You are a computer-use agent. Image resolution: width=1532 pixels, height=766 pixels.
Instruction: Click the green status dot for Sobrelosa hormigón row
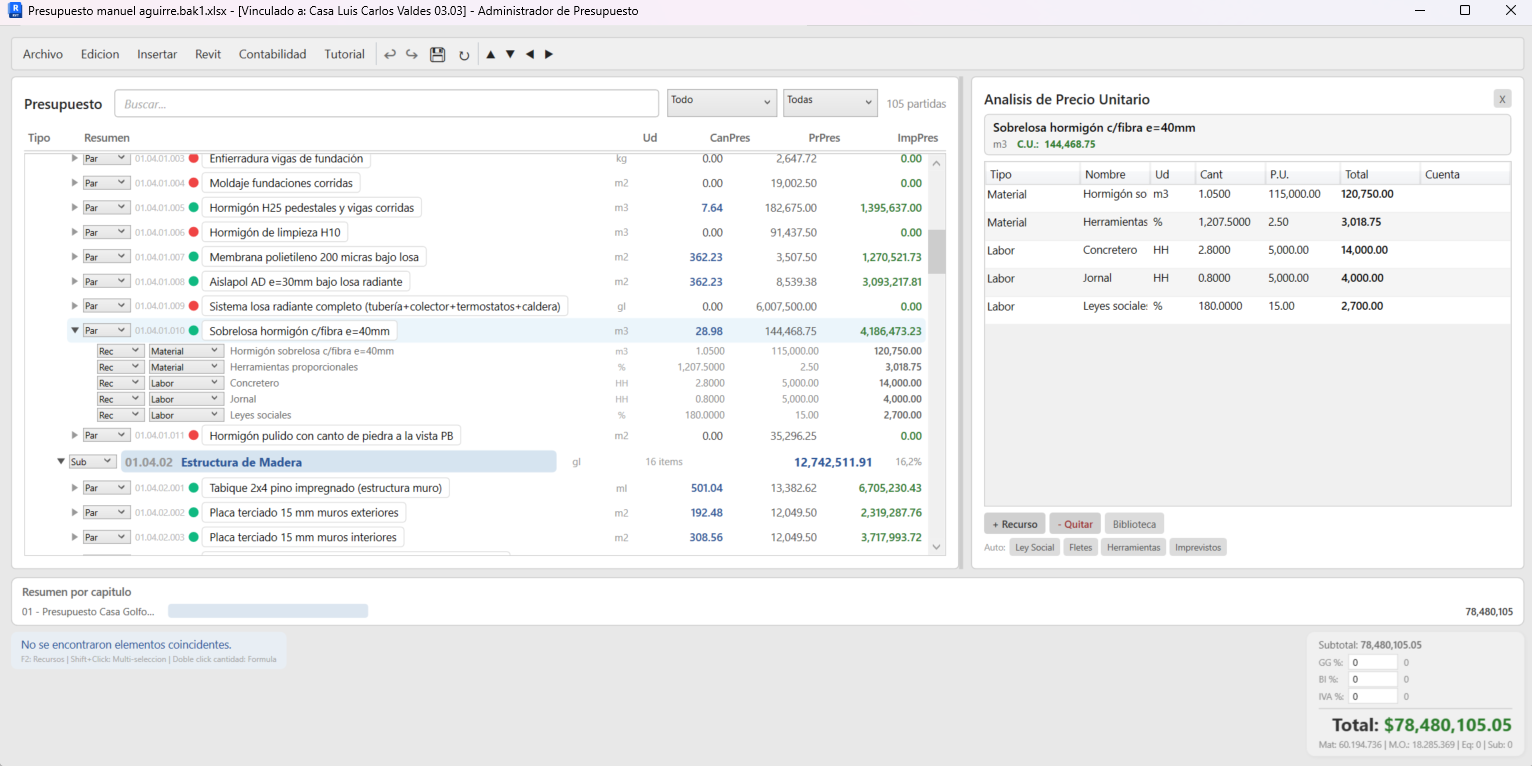[x=194, y=330]
